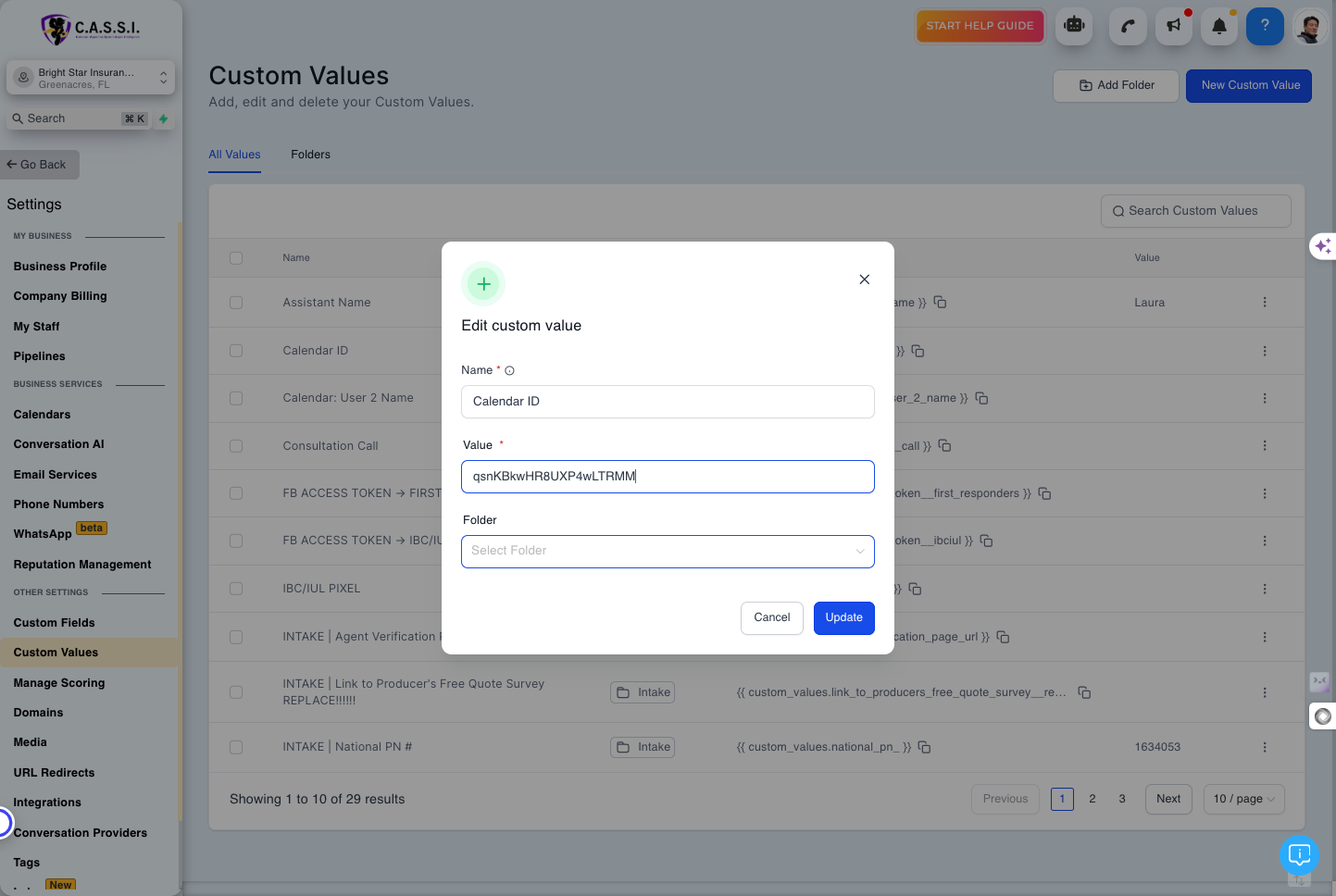Copy the Calendar User 2 Name key
Viewport: 1336px width, 896px height.
[981, 398]
